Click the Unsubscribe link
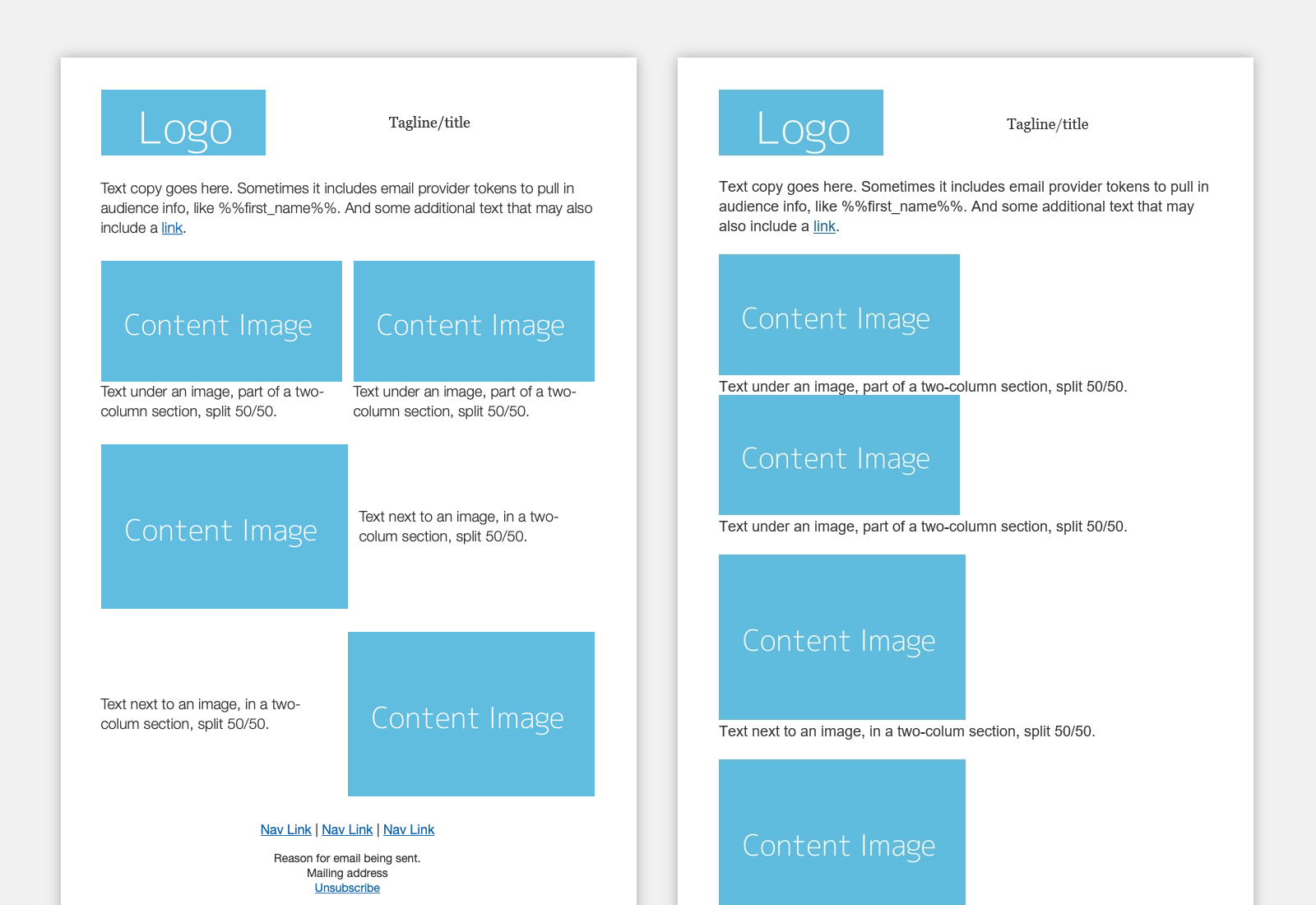 click(x=346, y=888)
